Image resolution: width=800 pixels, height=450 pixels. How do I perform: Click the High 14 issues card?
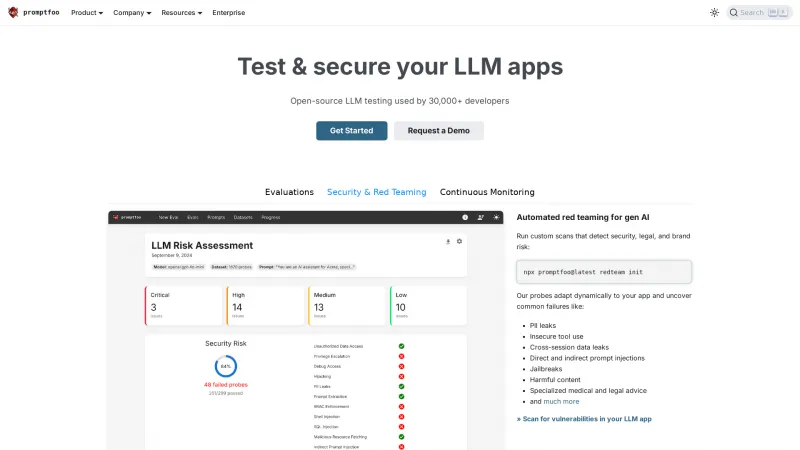[265, 306]
